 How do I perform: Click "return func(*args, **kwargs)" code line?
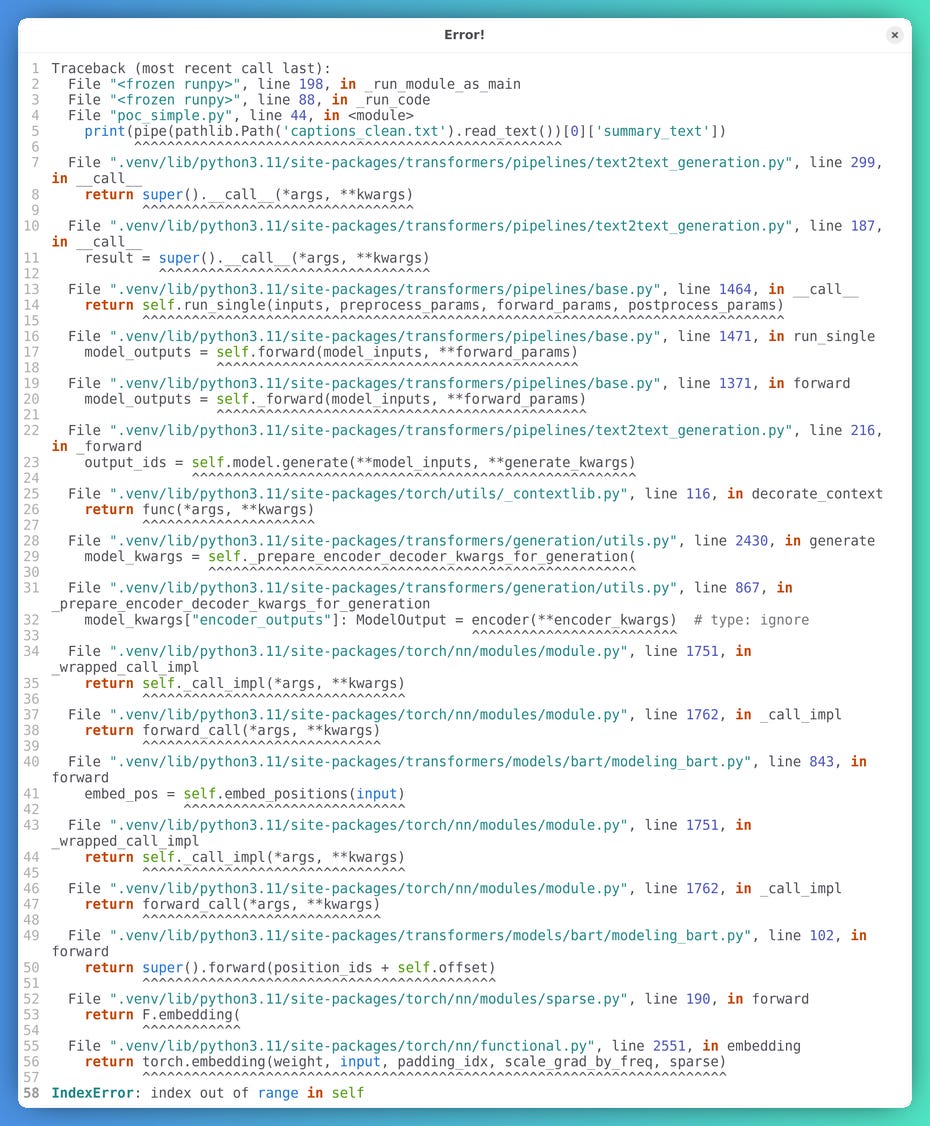click(200, 510)
